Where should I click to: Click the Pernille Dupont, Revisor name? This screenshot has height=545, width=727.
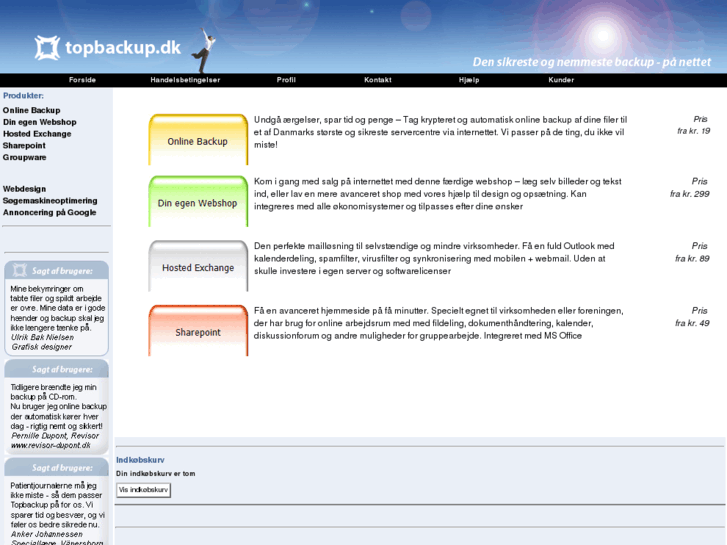click(x=55, y=436)
